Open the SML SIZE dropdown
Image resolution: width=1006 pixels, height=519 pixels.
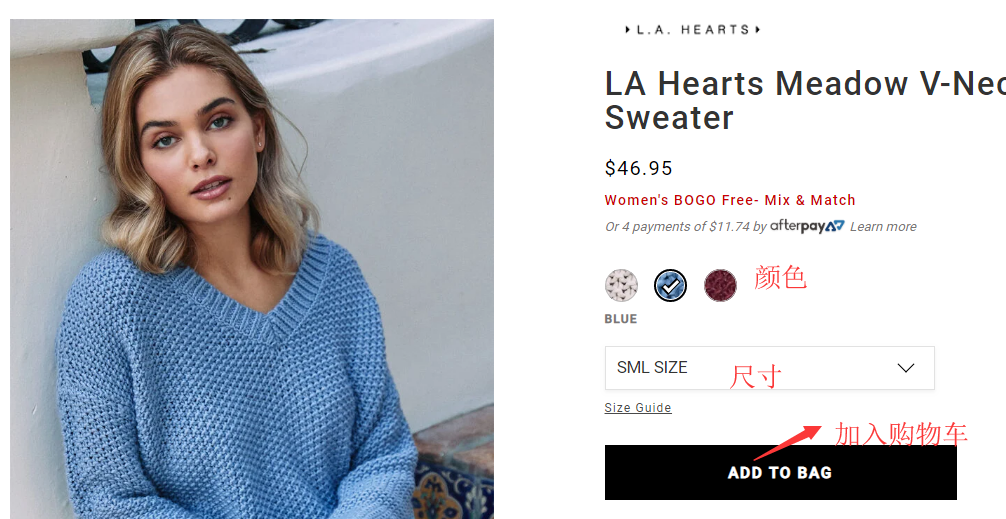(769, 368)
